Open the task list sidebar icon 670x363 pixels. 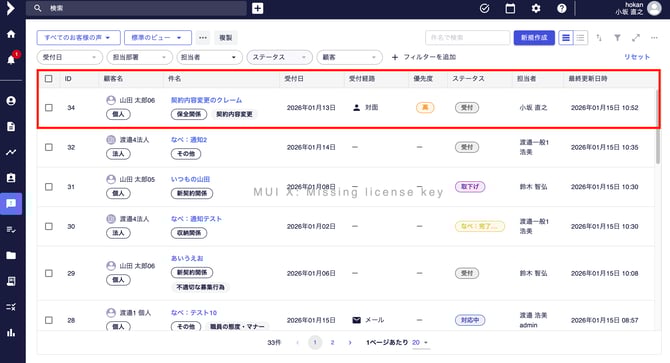point(11,230)
